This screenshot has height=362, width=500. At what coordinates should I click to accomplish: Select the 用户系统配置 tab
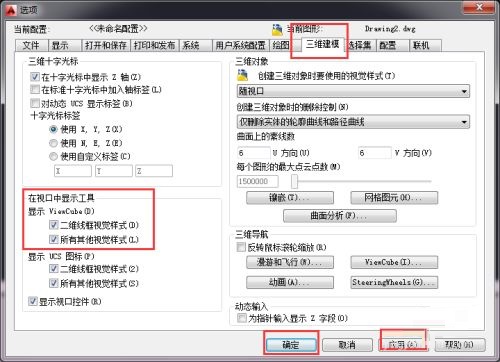pos(240,45)
